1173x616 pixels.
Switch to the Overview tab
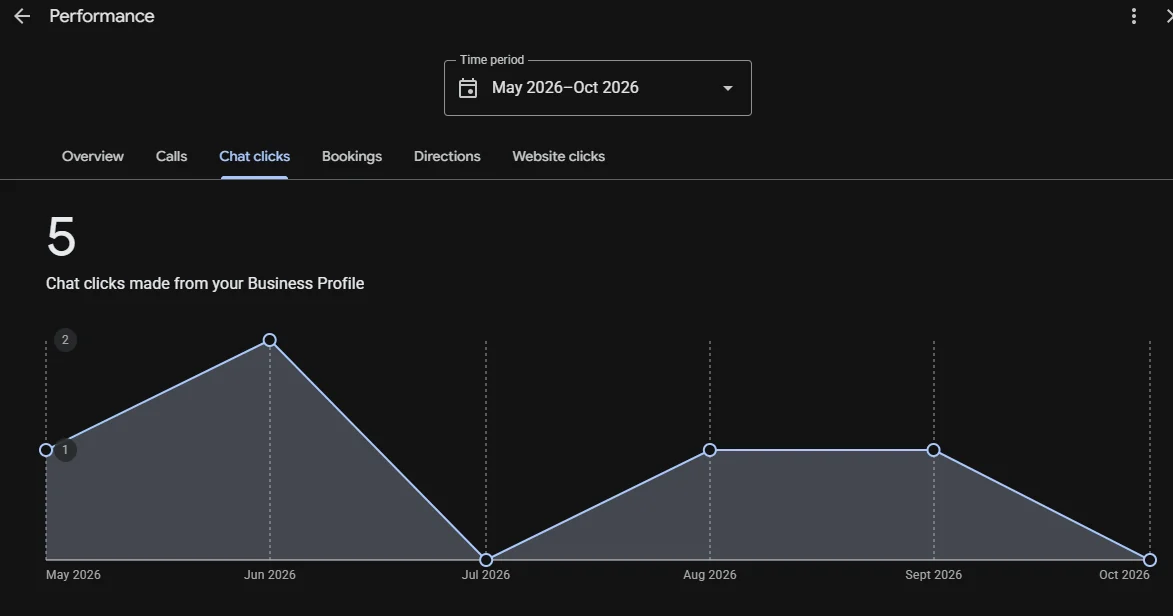[93, 156]
